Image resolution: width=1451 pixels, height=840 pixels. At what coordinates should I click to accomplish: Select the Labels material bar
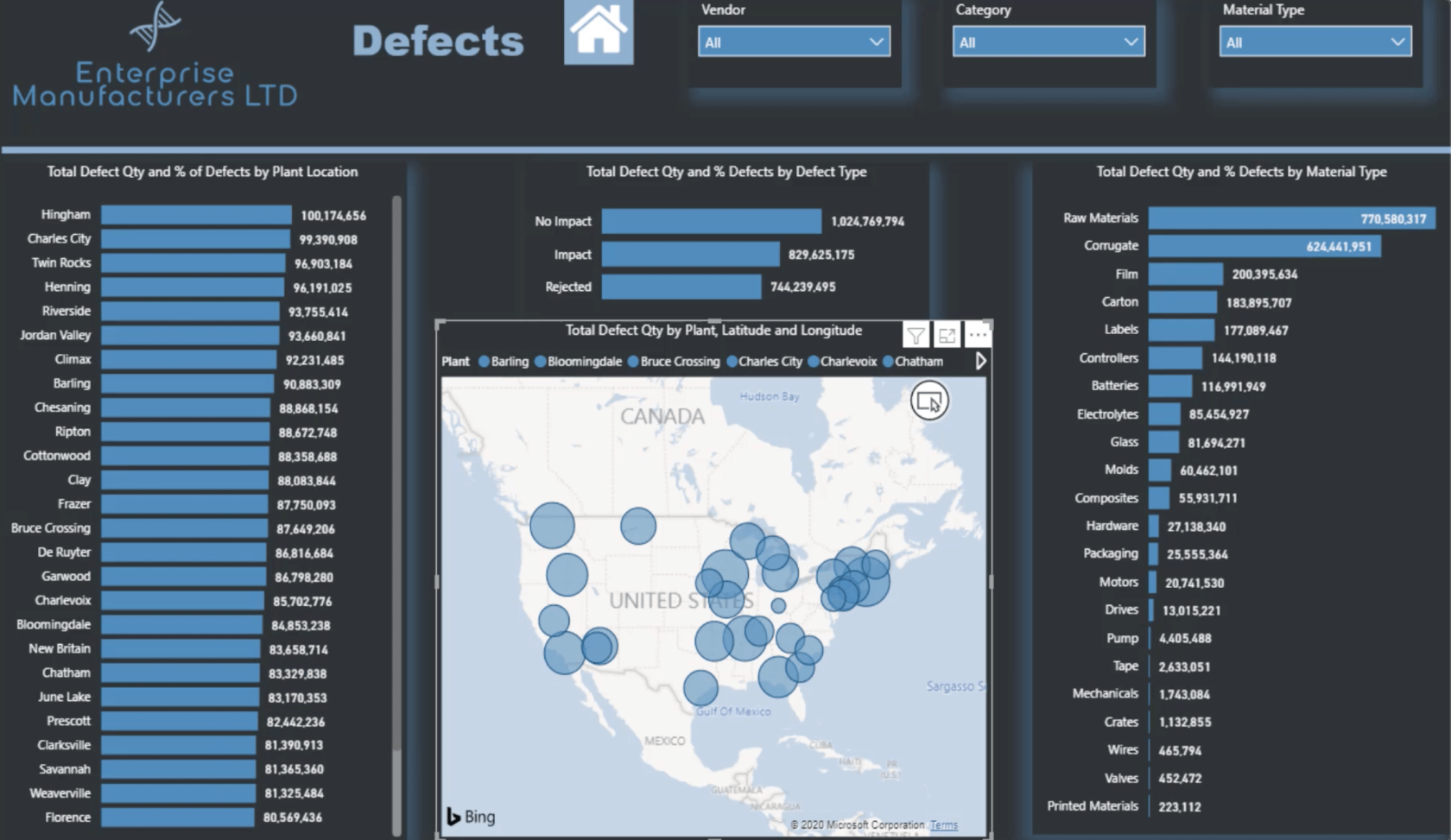1182,330
